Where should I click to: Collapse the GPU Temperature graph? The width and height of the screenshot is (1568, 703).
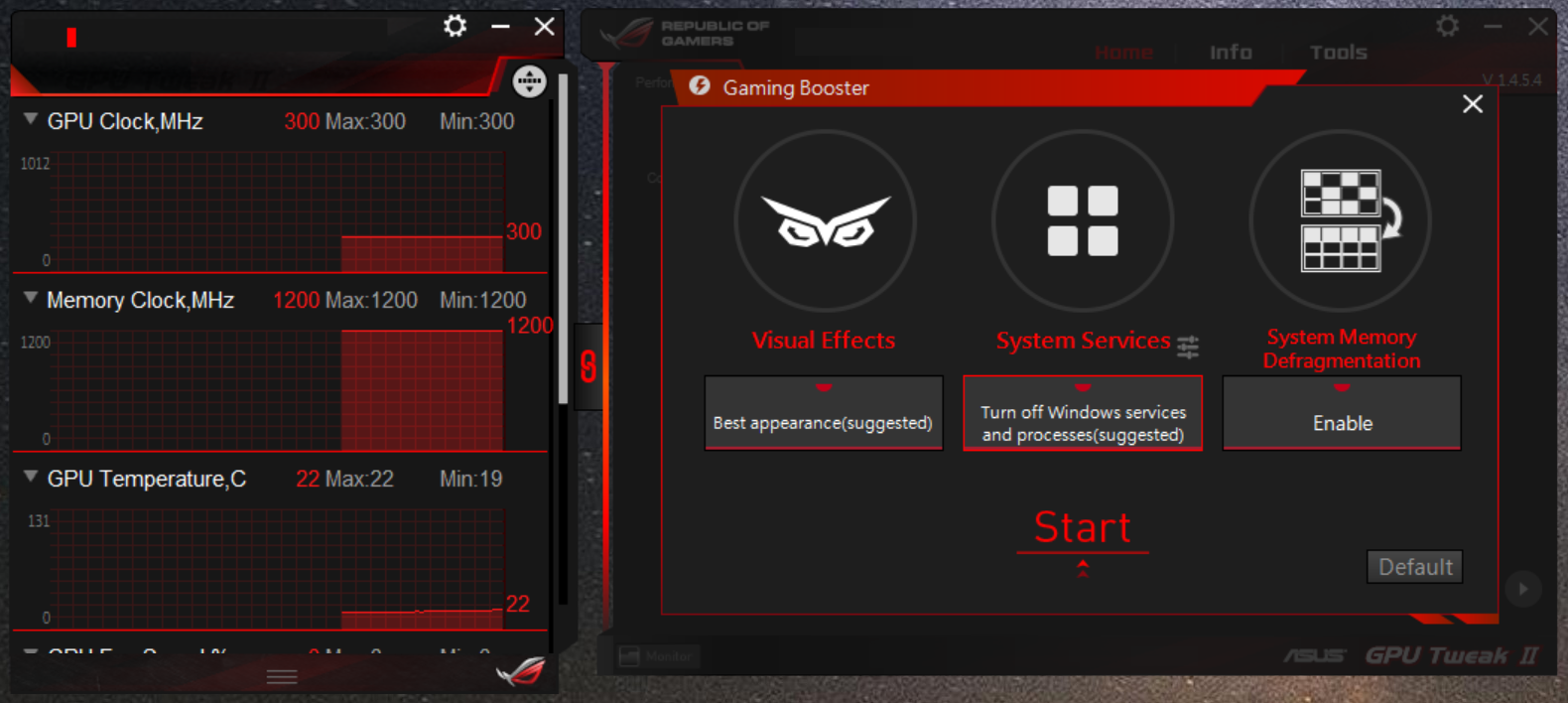[31, 477]
